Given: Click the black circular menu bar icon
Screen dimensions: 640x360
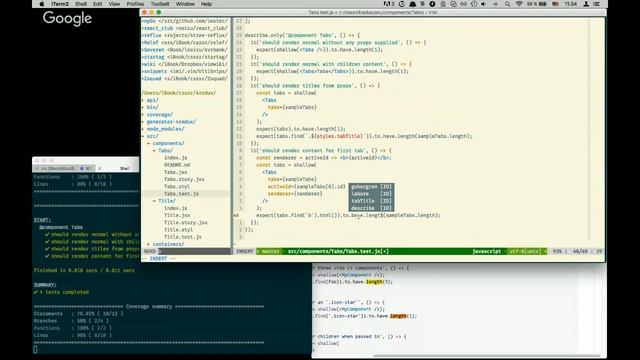Looking at the screenshot, I should pos(432,4).
